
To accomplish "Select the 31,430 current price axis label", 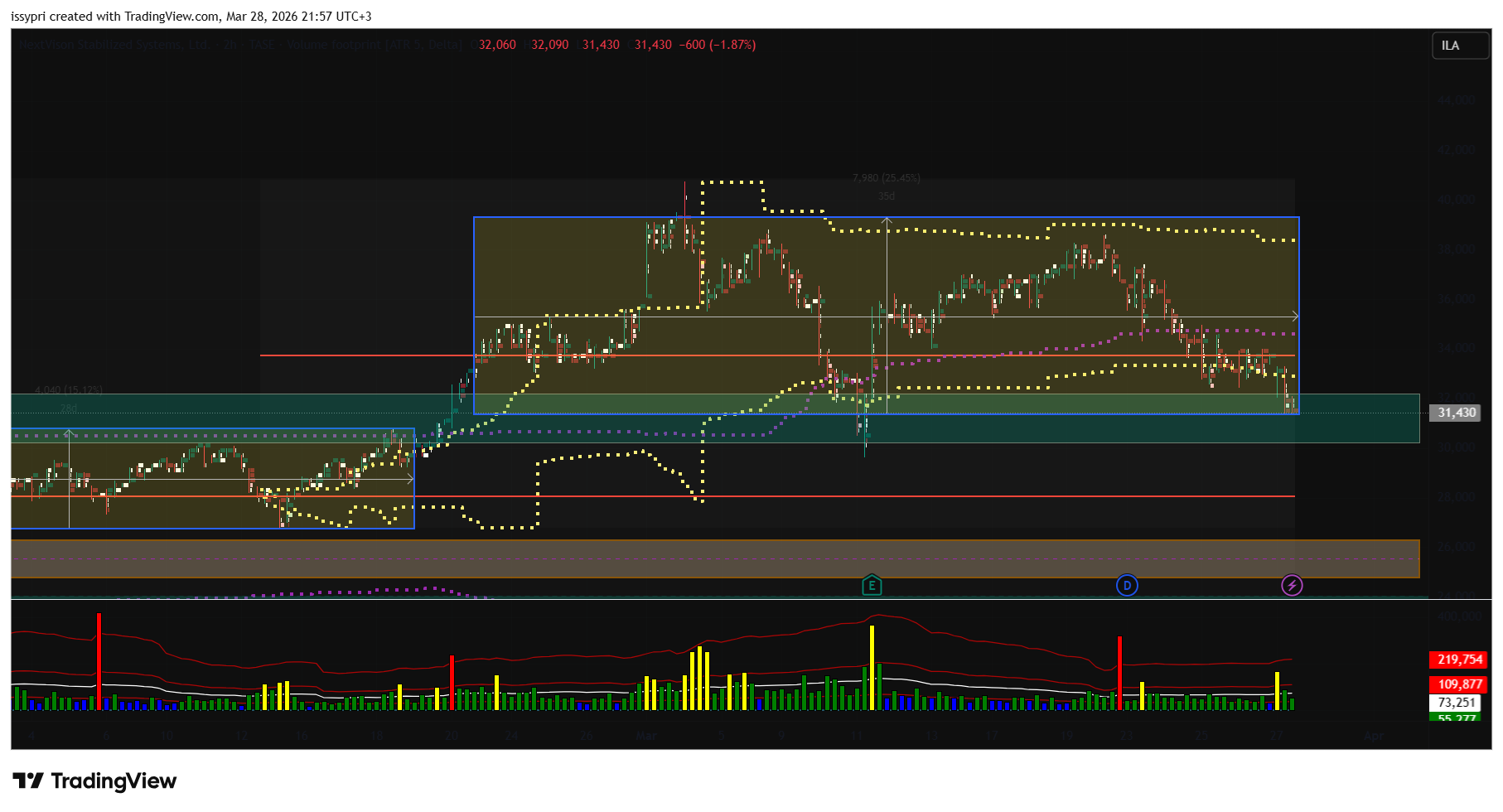I will 1456,413.
